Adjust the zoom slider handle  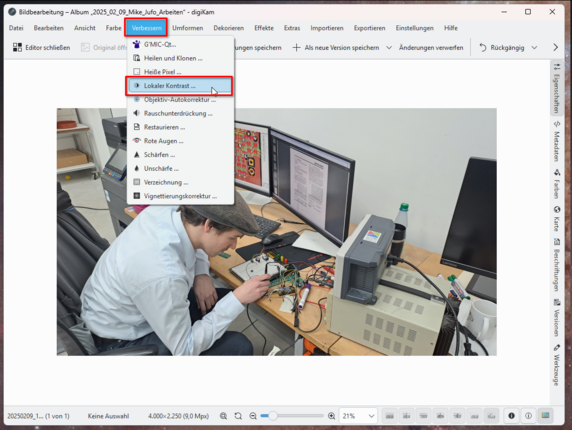tap(272, 416)
